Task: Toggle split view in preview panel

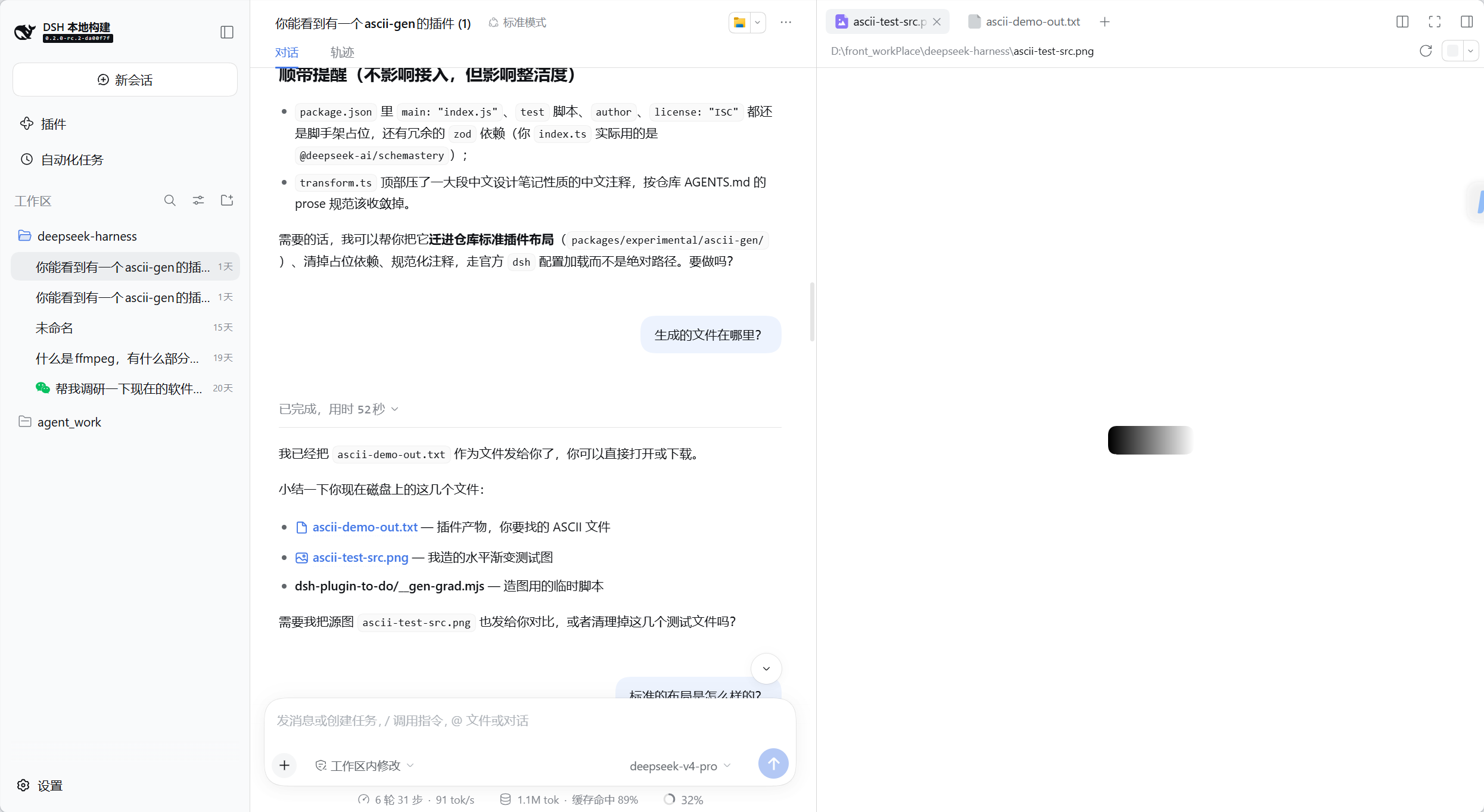Action: pyautogui.click(x=1402, y=22)
